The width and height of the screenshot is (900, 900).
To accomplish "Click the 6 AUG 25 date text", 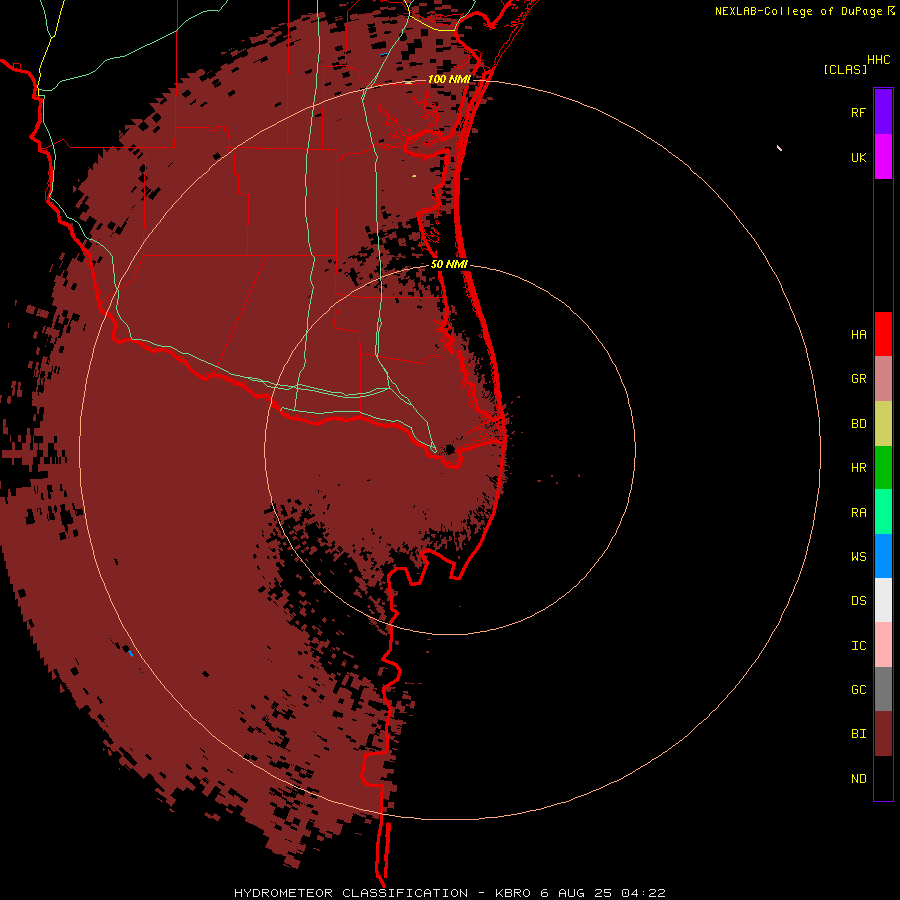I will (x=577, y=893).
